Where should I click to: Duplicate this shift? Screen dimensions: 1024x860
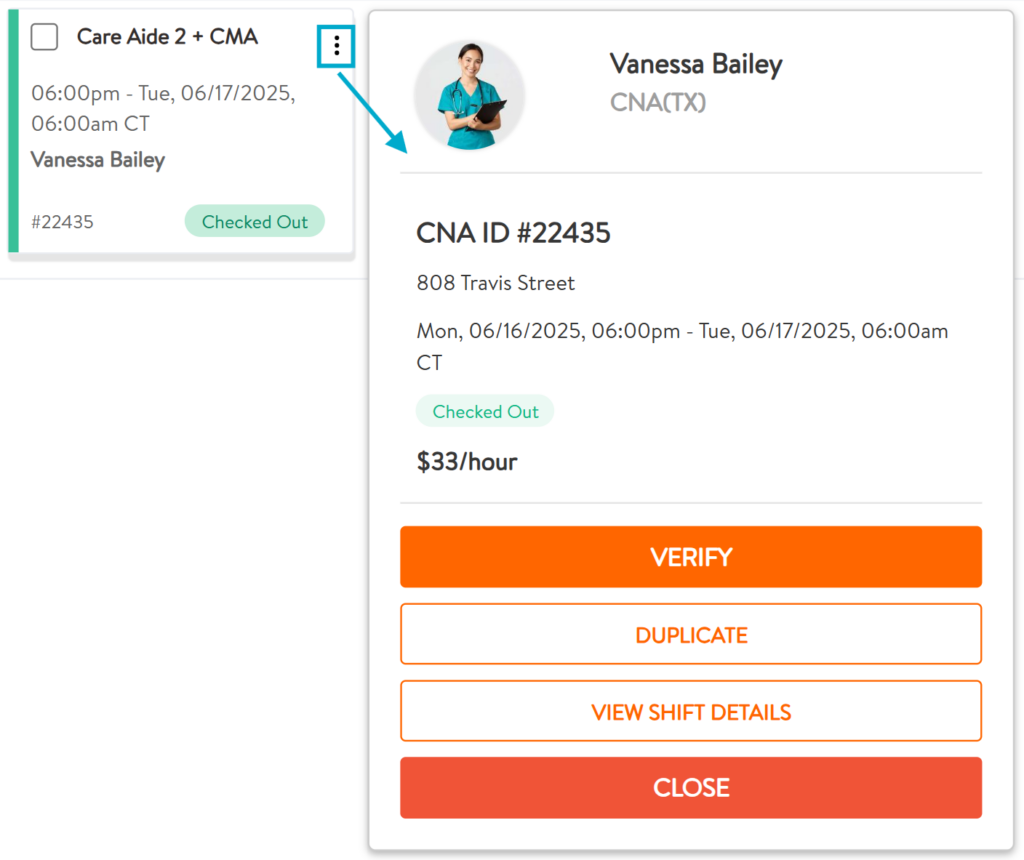[691, 634]
